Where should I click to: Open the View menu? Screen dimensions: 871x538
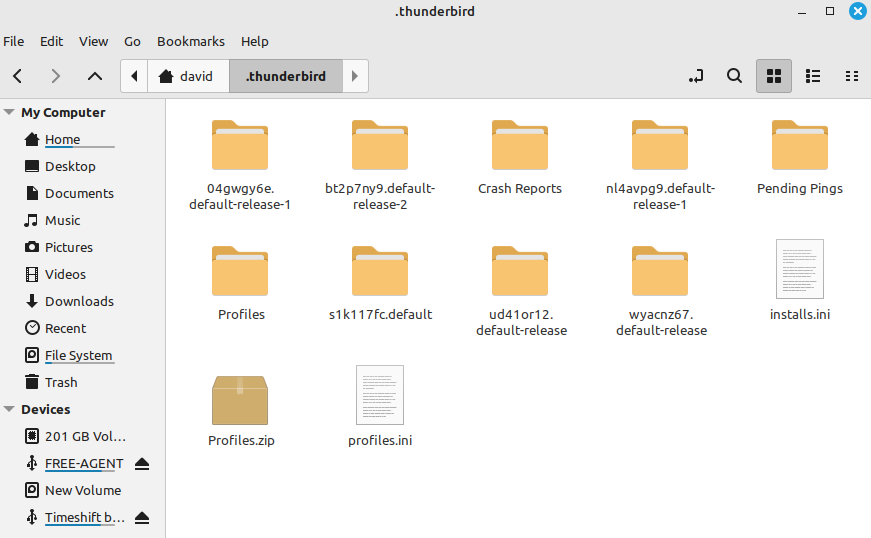coord(93,42)
